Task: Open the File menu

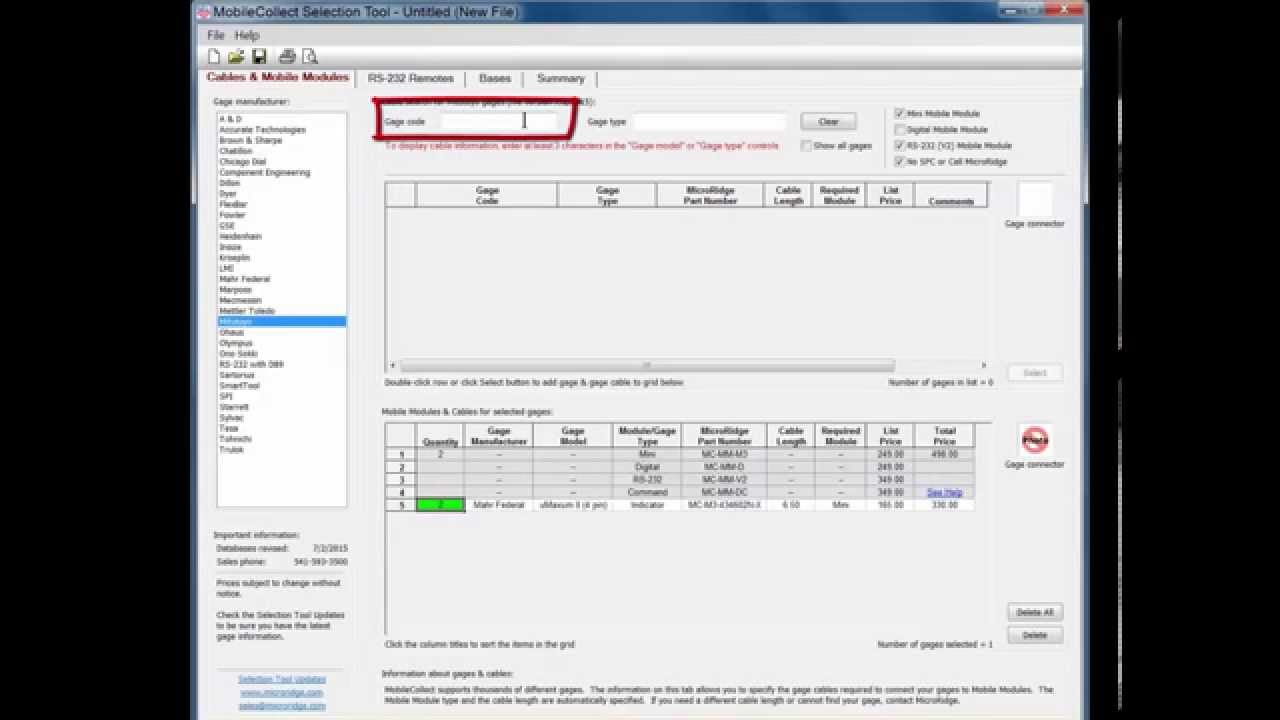Action: coord(215,35)
